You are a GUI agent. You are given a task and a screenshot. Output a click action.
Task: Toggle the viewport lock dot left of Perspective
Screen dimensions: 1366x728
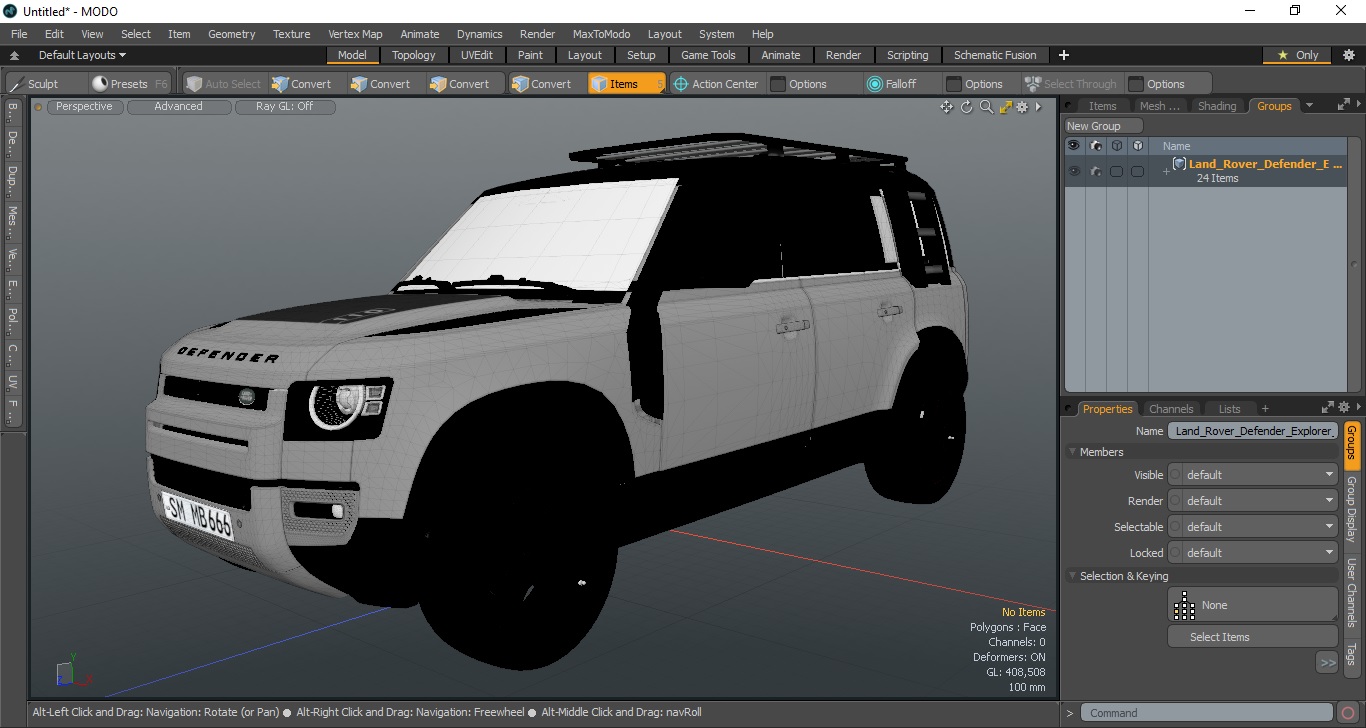[39, 107]
